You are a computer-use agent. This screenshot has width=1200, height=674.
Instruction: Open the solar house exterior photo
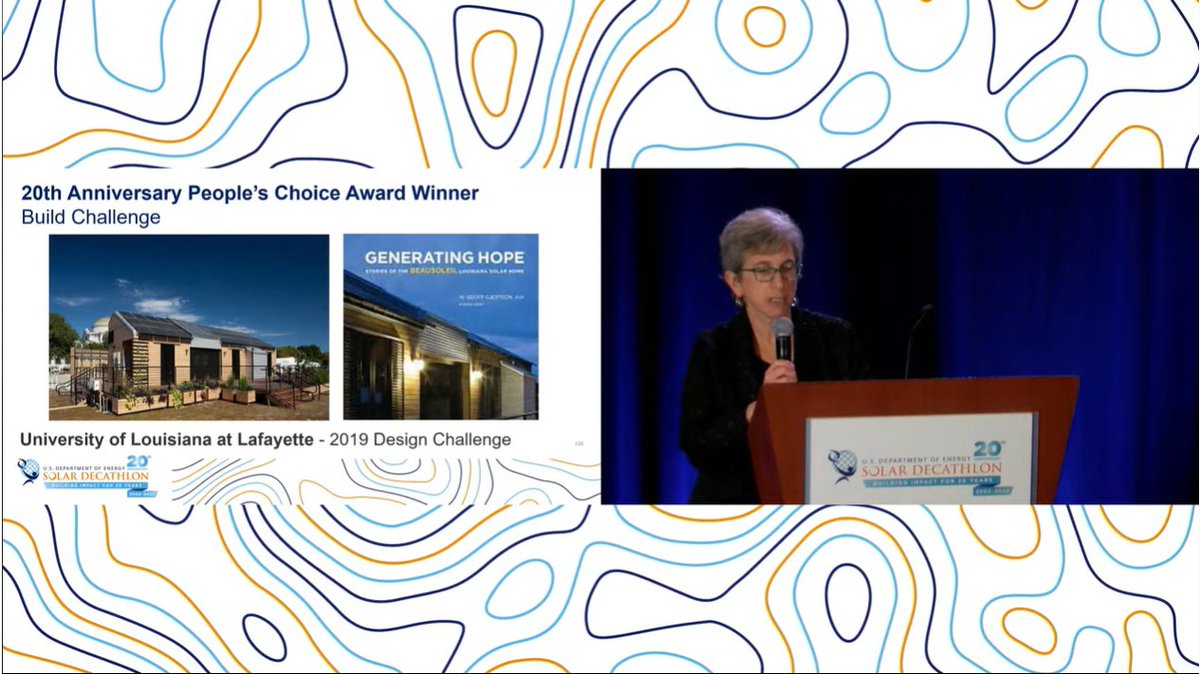click(x=189, y=327)
